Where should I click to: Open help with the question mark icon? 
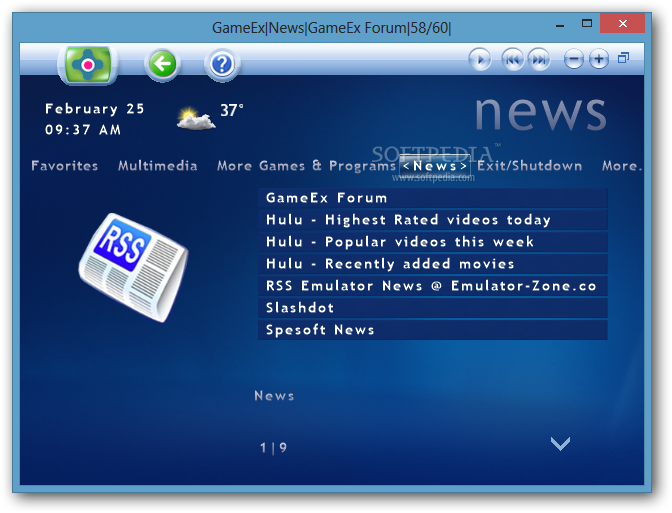point(222,65)
